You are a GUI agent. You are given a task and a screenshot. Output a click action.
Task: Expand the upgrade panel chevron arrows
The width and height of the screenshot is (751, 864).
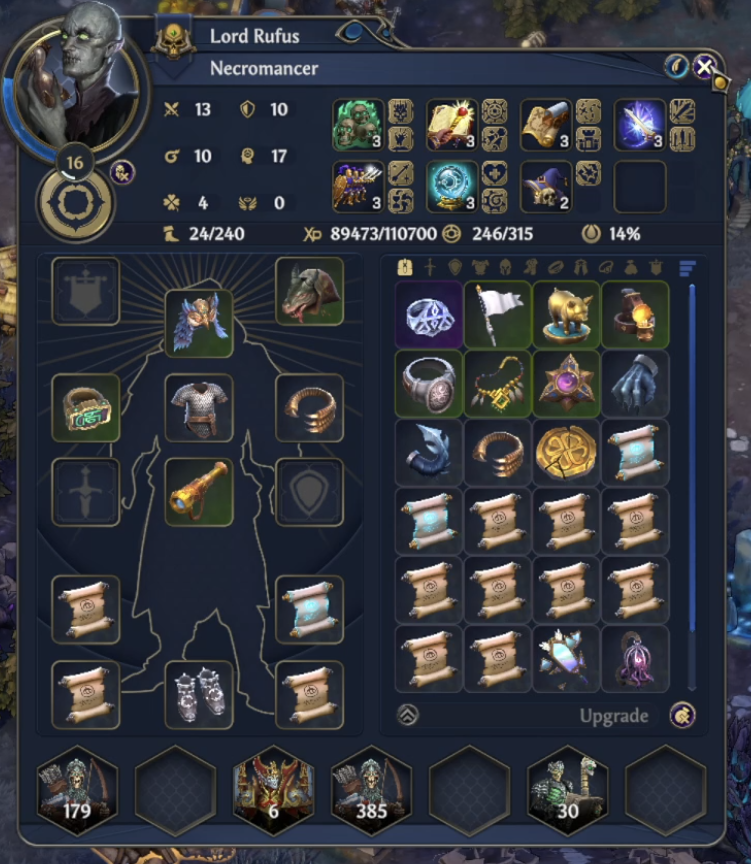point(408,715)
